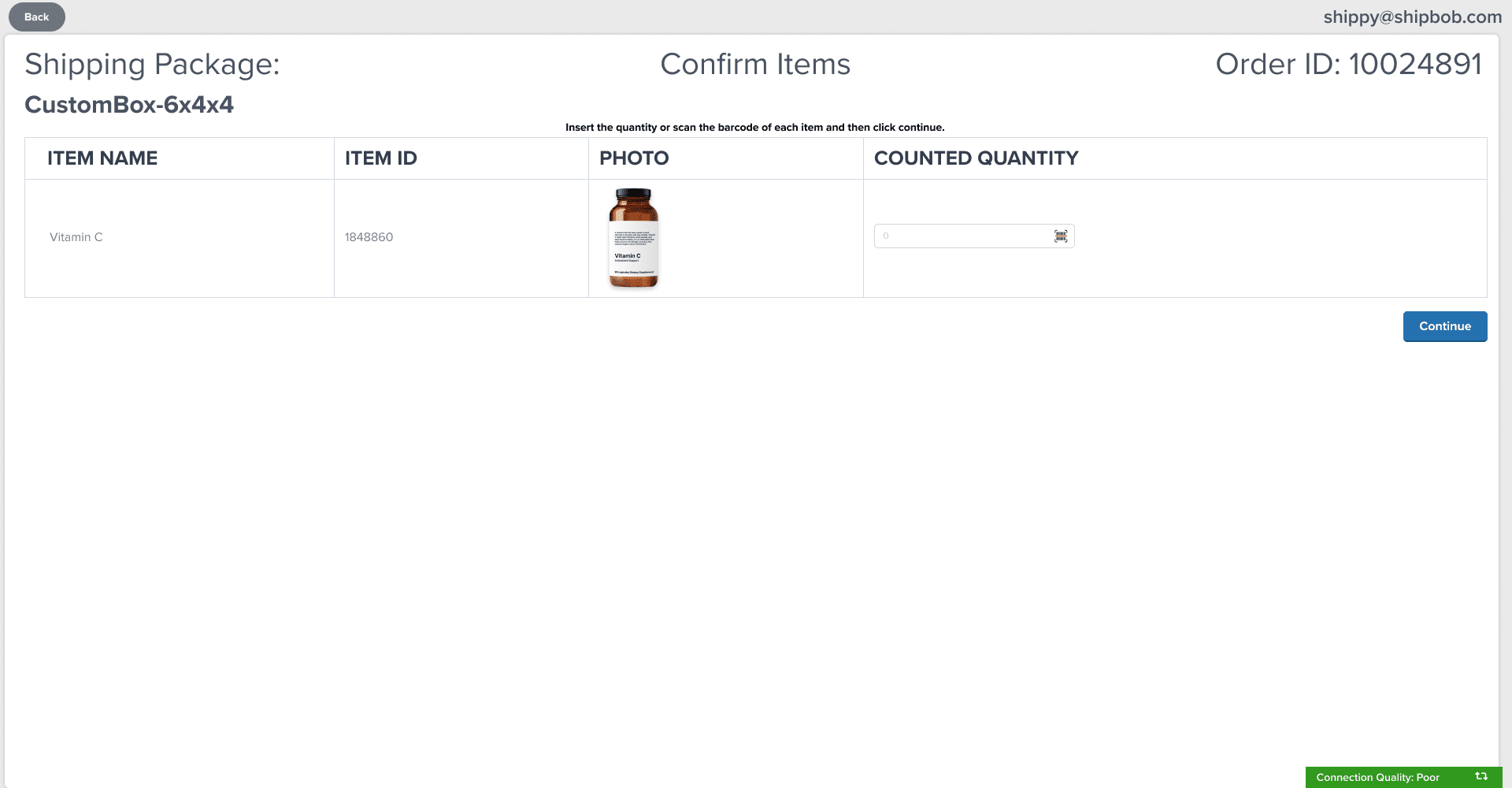Select the Vitamin C item name cell
1512x788 pixels.
pos(76,237)
